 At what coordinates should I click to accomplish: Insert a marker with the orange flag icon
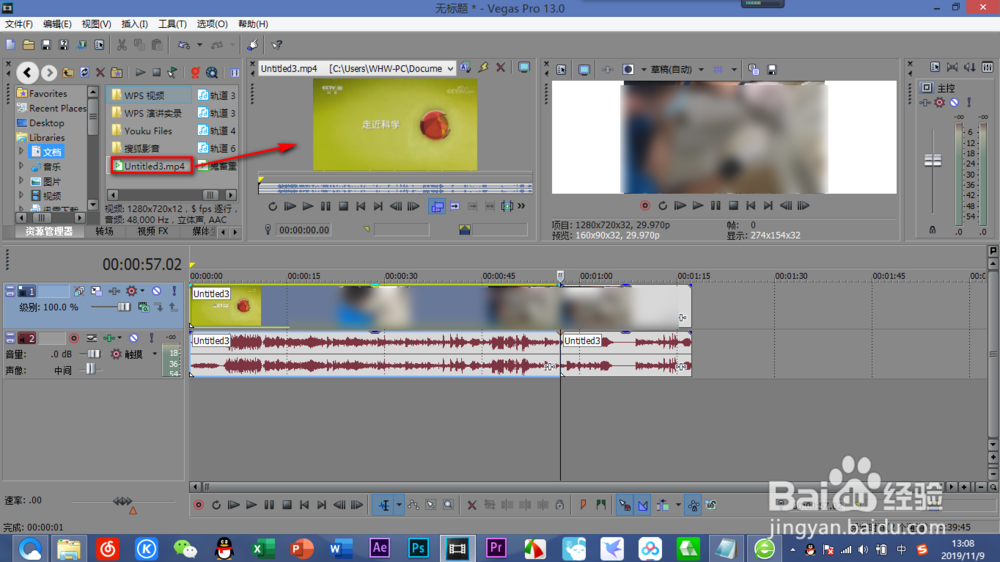click(x=583, y=505)
